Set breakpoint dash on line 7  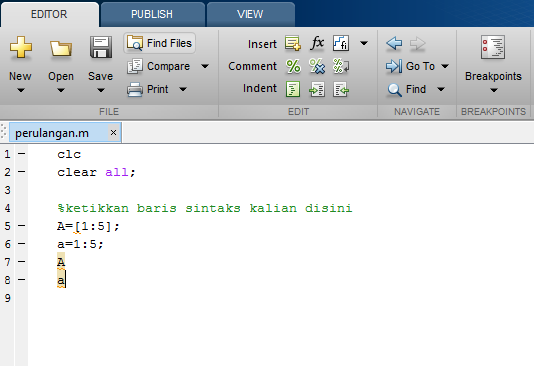coord(21,262)
